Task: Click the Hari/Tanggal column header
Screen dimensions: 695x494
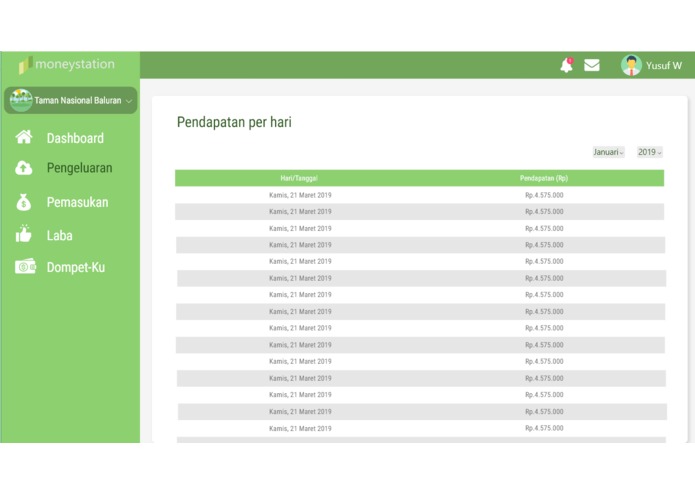Action: point(299,178)
